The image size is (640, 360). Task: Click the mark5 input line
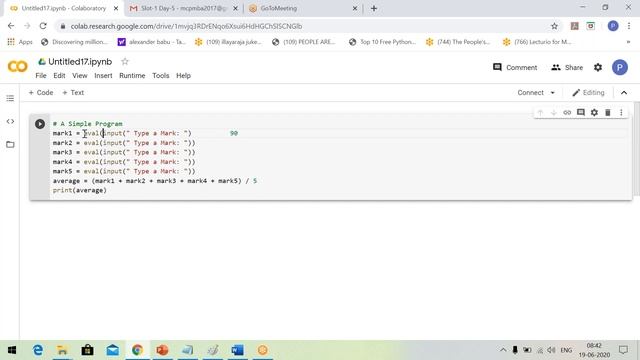(x=124, y=171)
